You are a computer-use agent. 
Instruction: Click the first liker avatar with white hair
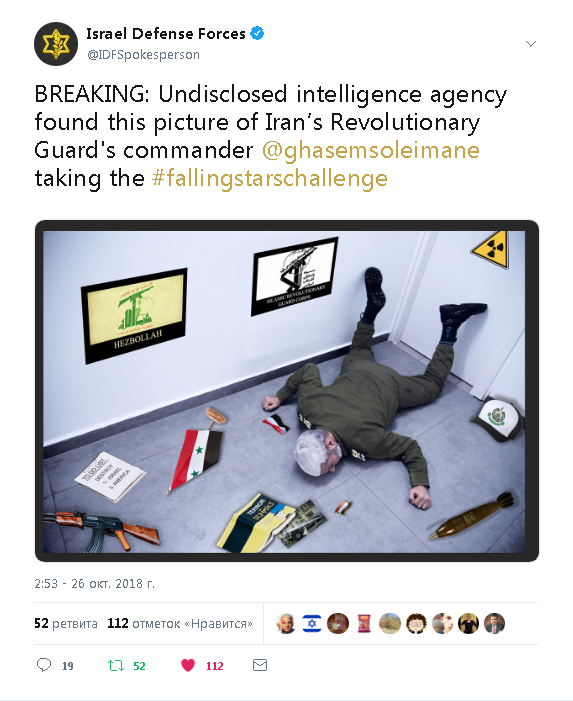[x=286, y=623]
